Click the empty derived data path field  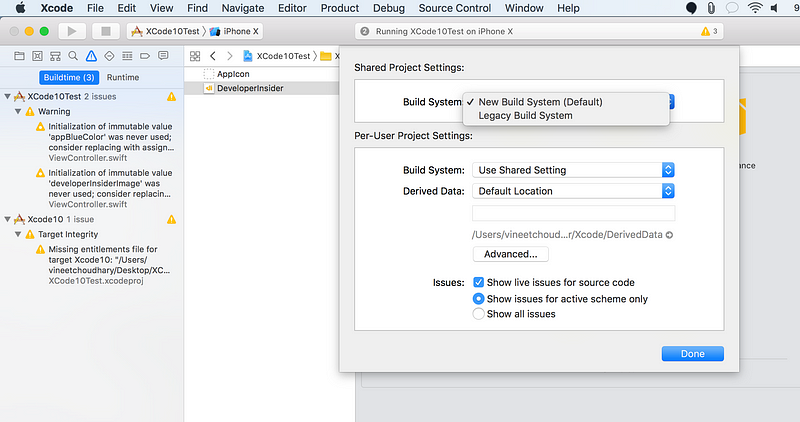573,213
